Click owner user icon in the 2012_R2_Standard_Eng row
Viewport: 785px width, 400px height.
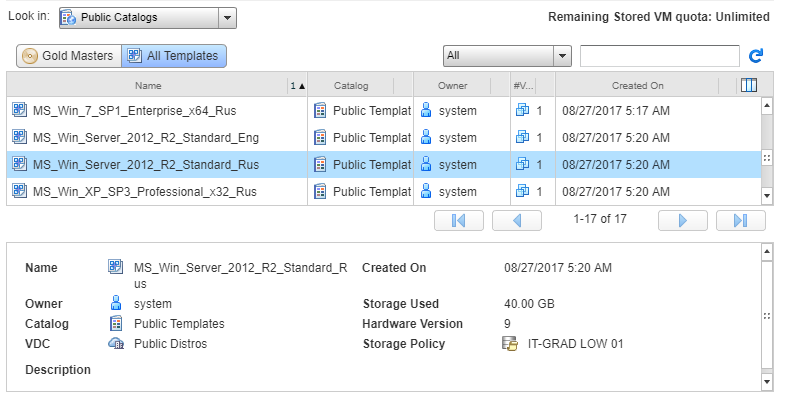[426, 137]
